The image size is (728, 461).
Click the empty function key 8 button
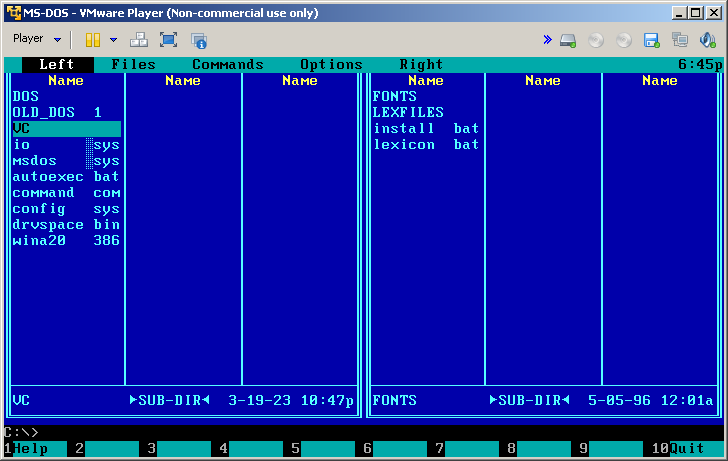(539, 448)
